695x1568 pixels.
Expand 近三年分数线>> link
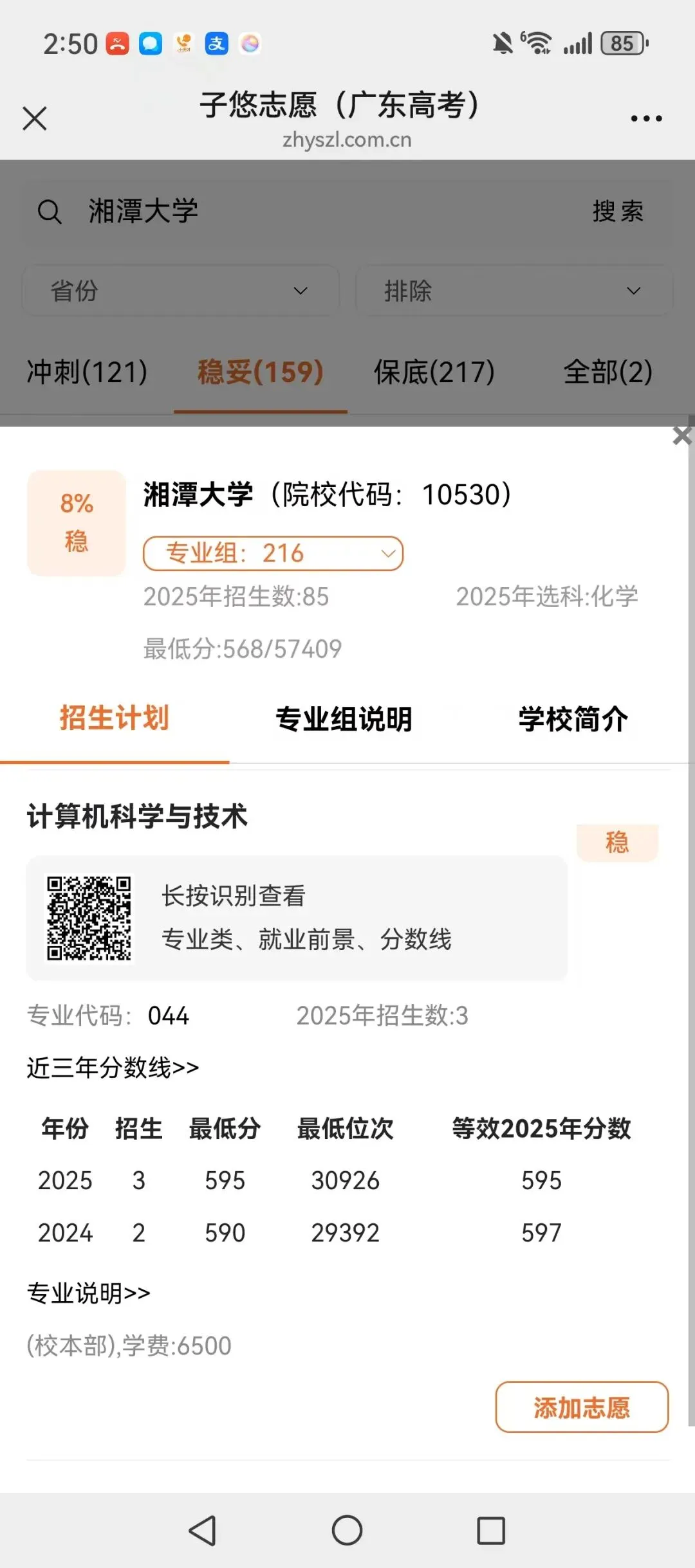pos(113,1068)
